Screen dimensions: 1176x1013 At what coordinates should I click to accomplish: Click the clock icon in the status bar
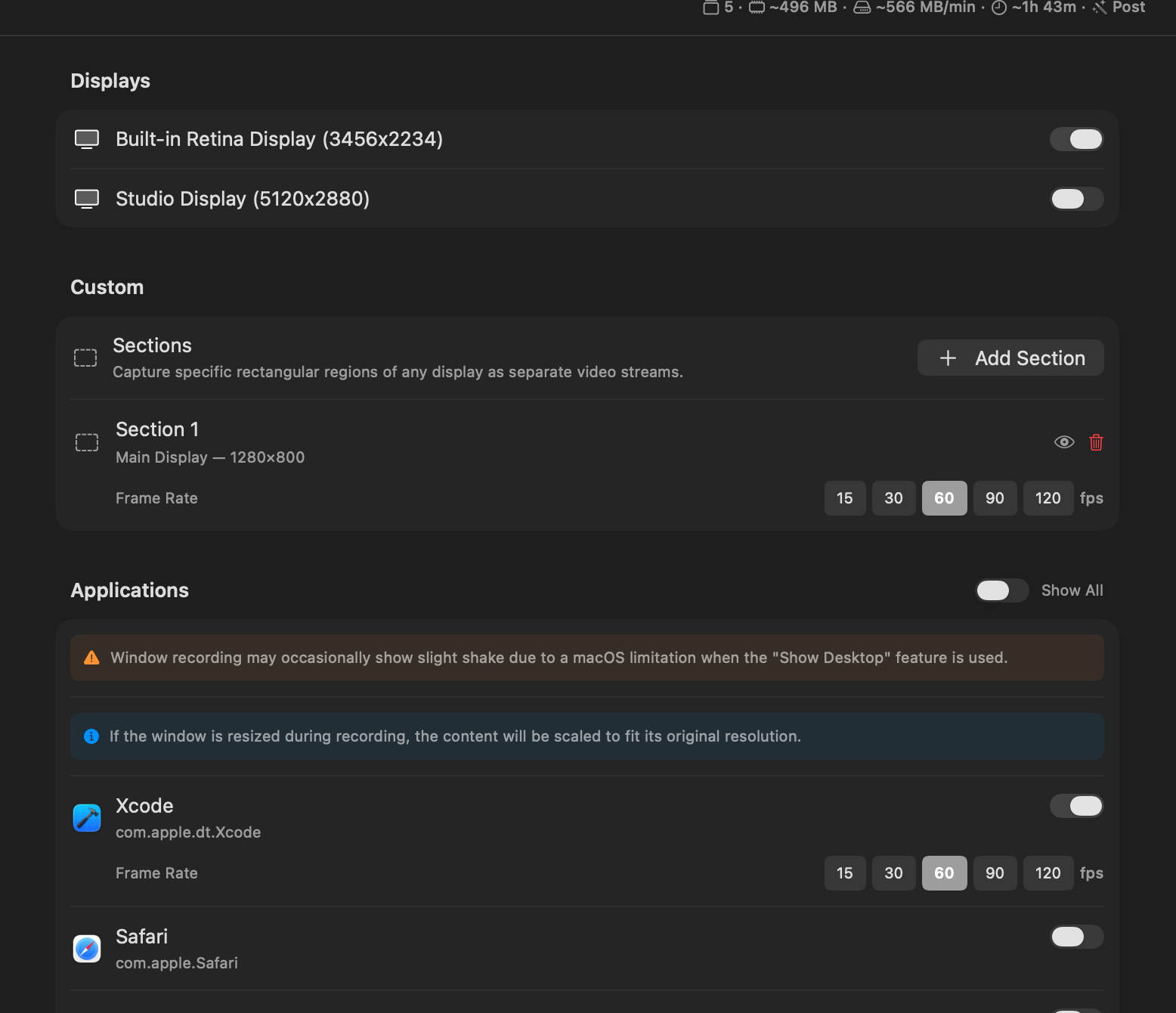[999, 8]
